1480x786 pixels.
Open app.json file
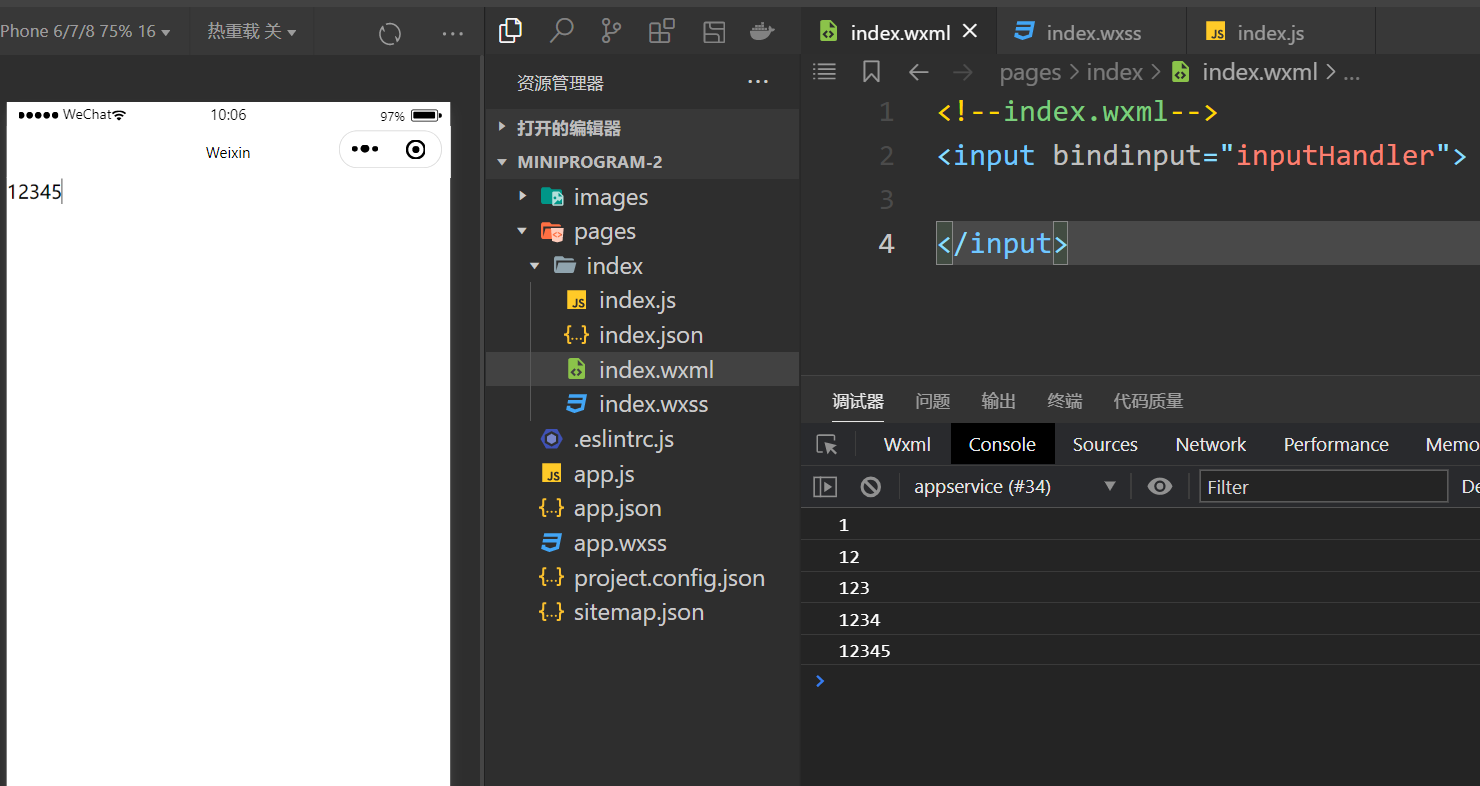642,508
